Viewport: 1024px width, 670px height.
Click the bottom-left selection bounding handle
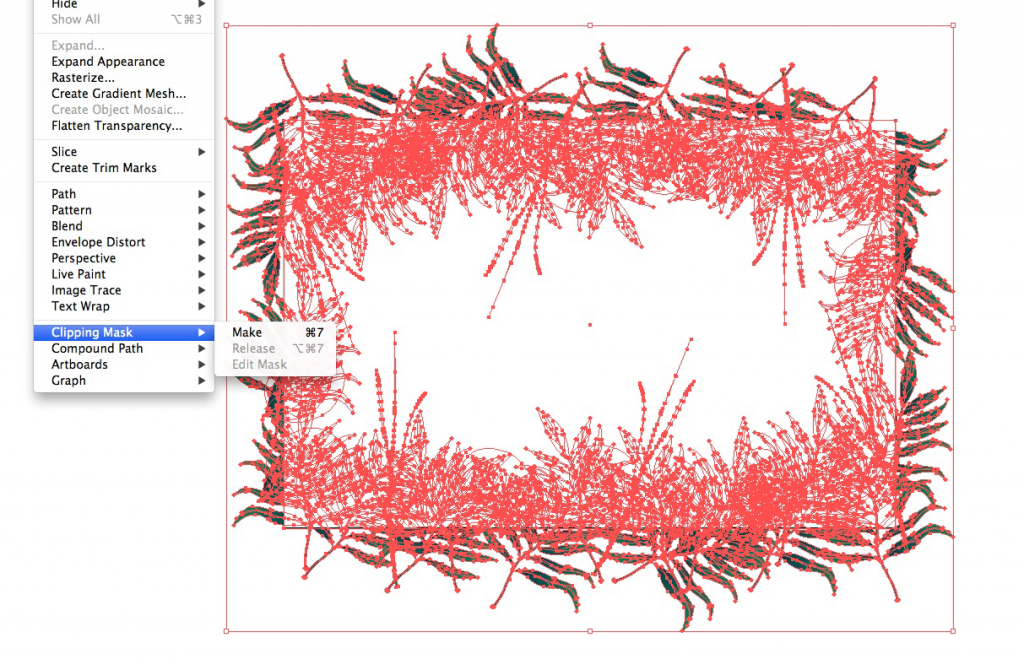227,631
